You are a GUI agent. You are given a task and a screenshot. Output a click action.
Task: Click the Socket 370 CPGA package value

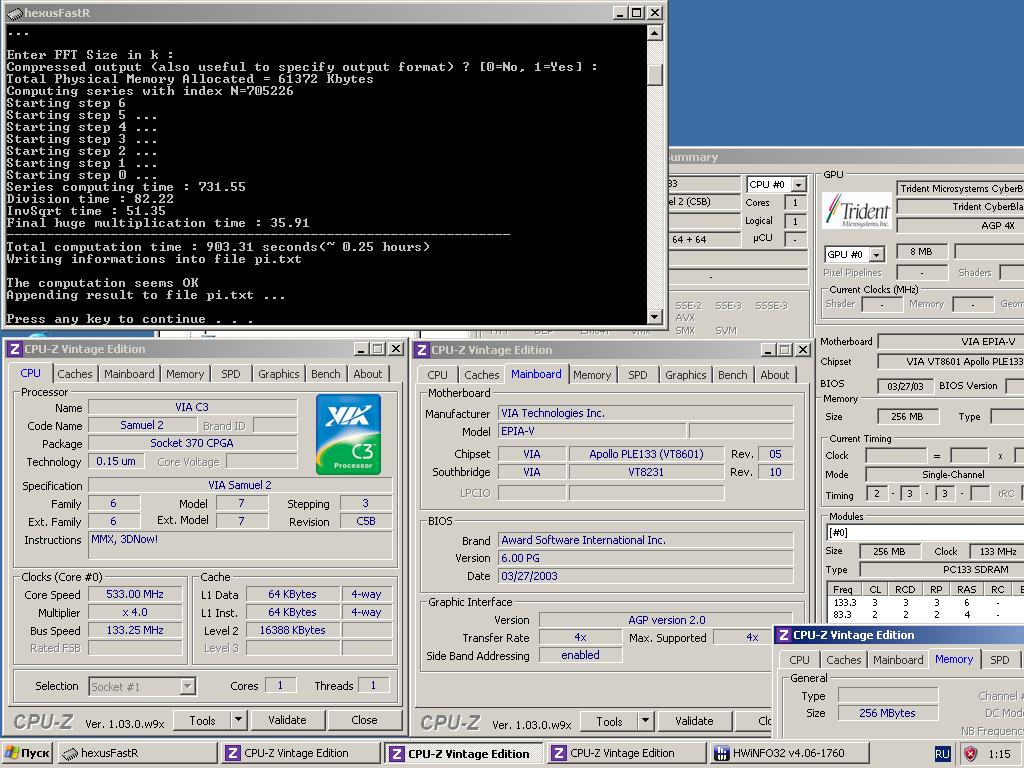(x=192, y=443)
